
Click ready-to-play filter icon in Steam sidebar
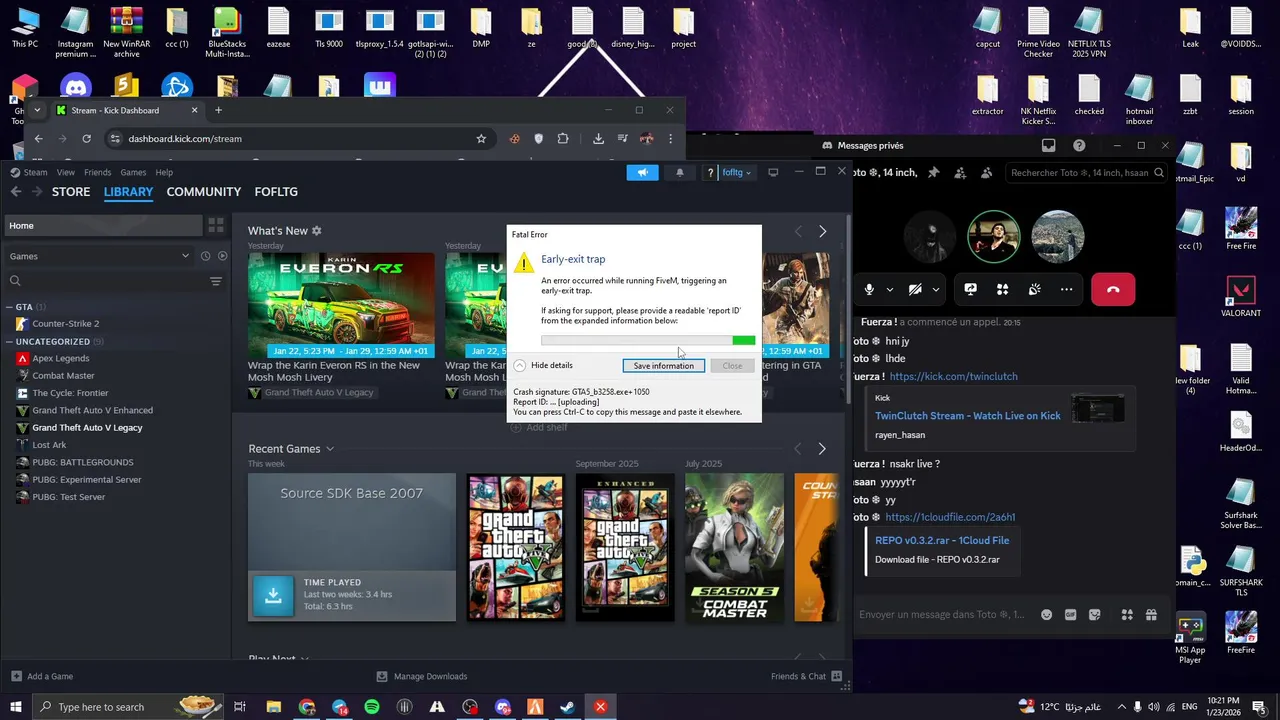(222, 256)
